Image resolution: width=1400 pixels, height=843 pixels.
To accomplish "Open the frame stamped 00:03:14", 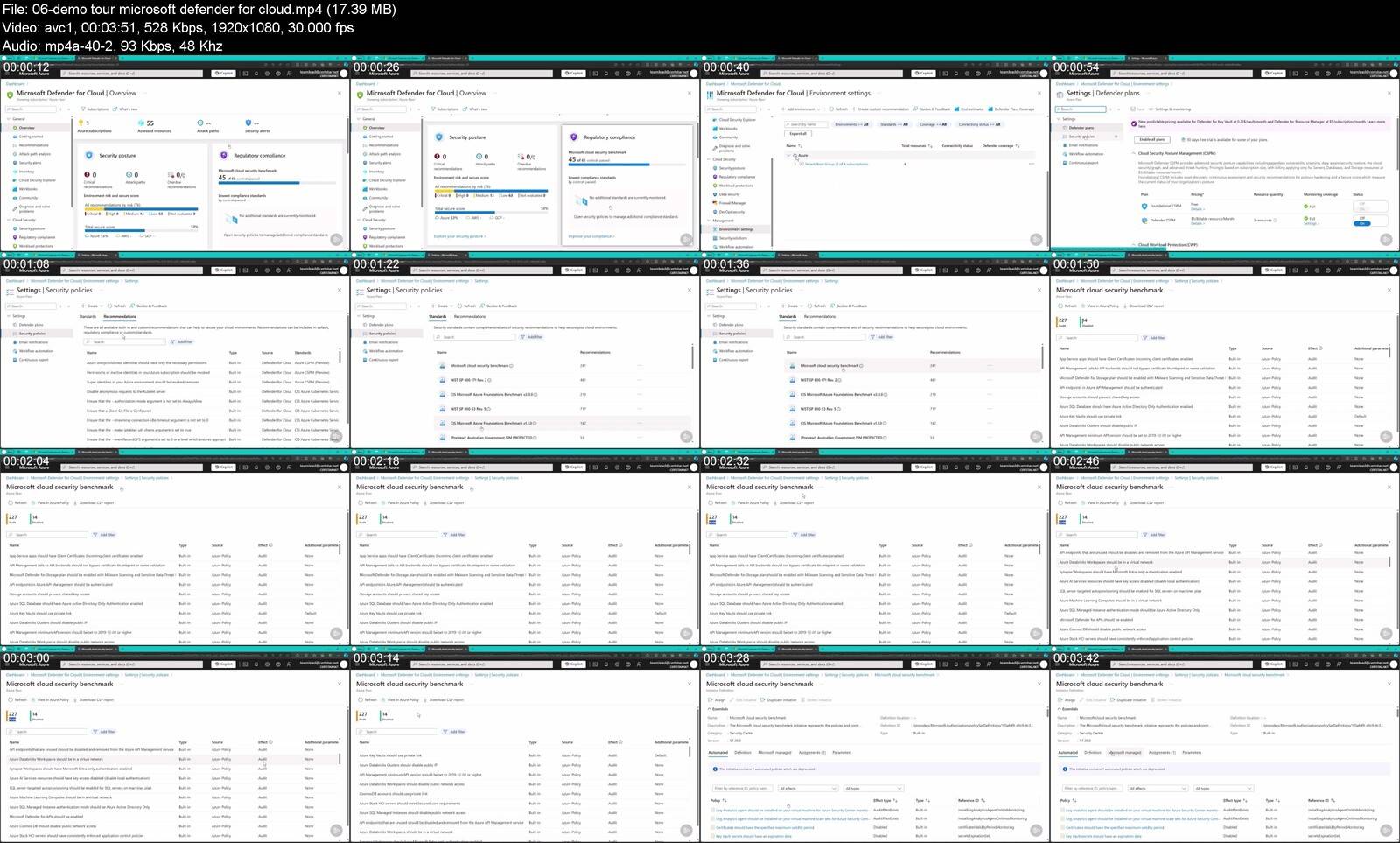I will tap(525, 746).
